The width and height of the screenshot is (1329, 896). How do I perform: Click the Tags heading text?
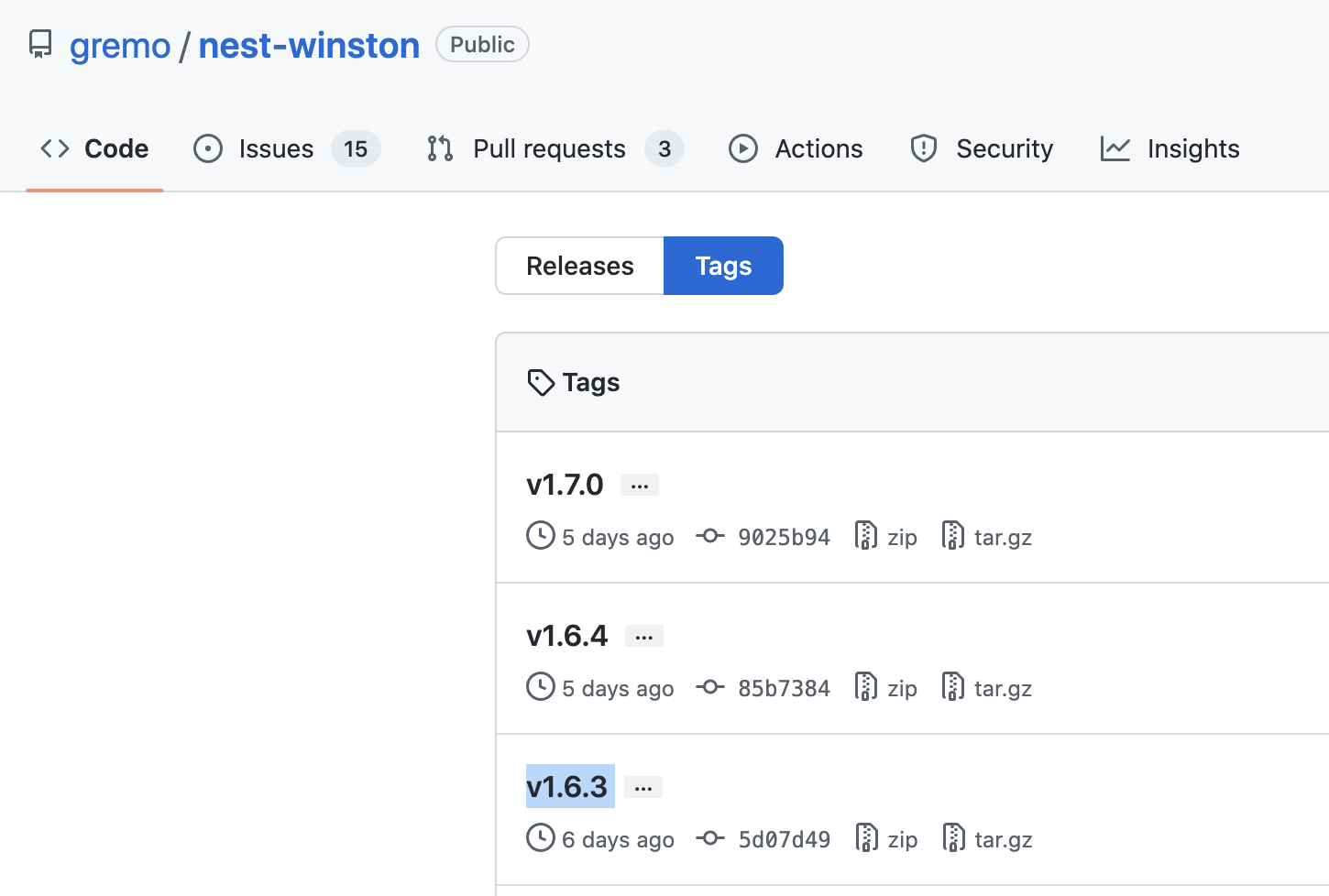(591, 382)
